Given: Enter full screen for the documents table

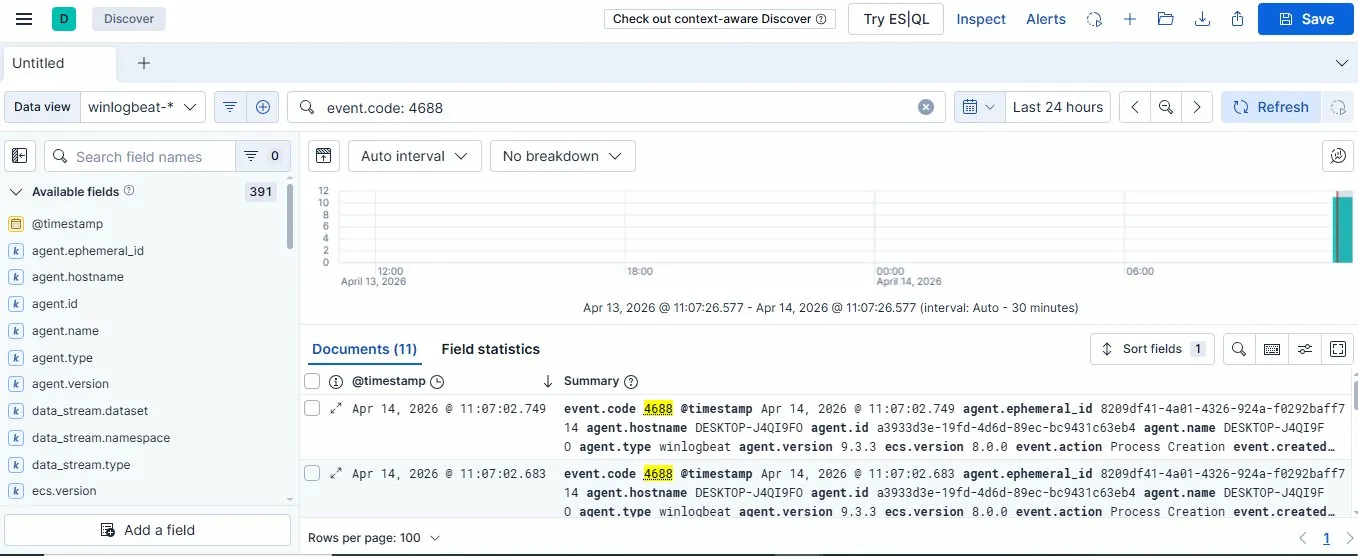Looking at the screenshot, I should click(1338, 349).
